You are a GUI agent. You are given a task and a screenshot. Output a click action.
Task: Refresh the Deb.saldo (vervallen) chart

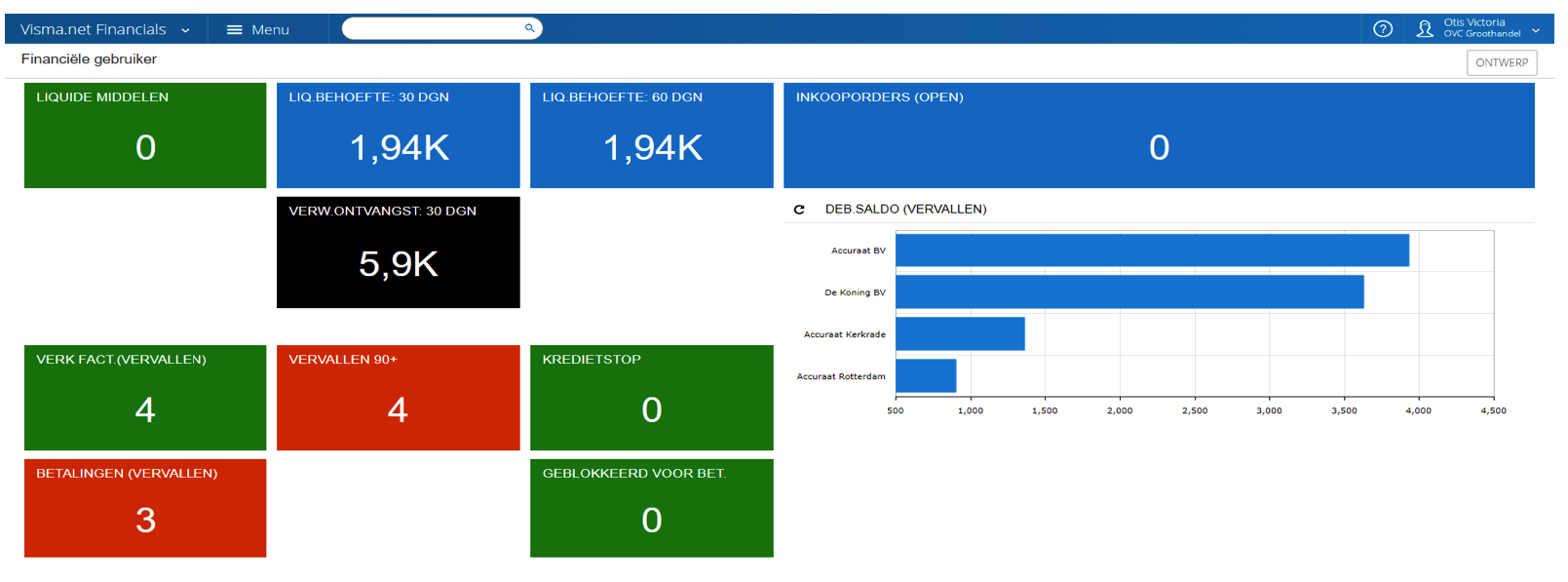(x=799, y=210)
